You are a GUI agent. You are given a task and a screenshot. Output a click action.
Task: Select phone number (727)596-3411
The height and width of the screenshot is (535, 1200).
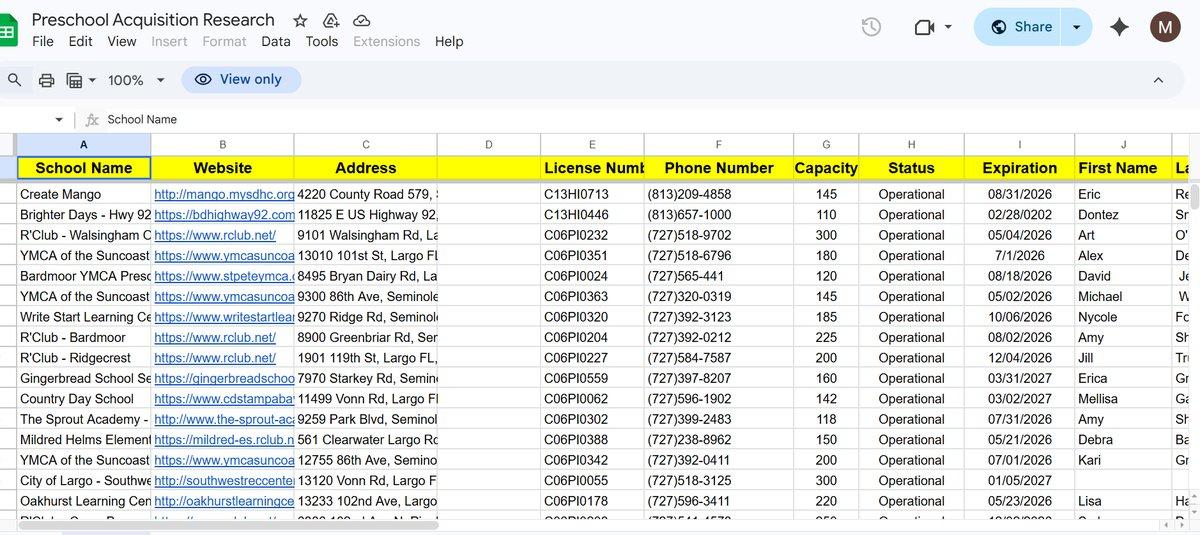(719, 501)
